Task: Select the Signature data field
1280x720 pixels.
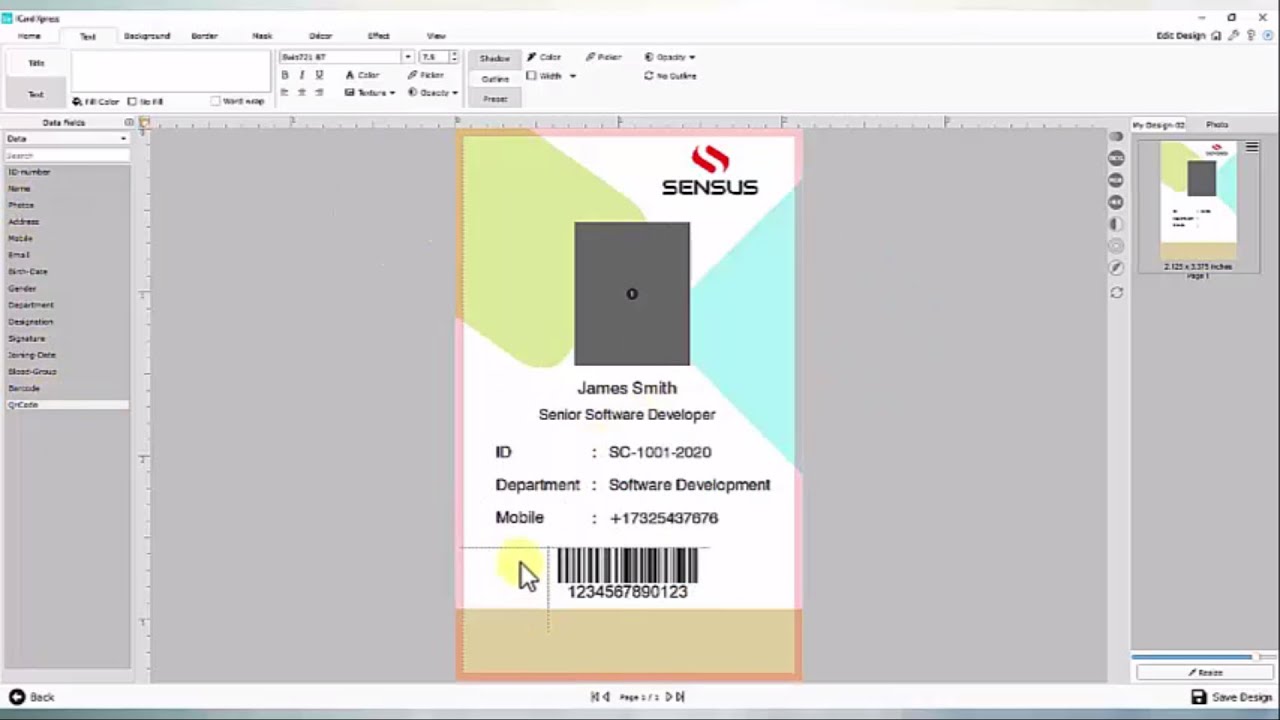Action: (x=67, y=338)
